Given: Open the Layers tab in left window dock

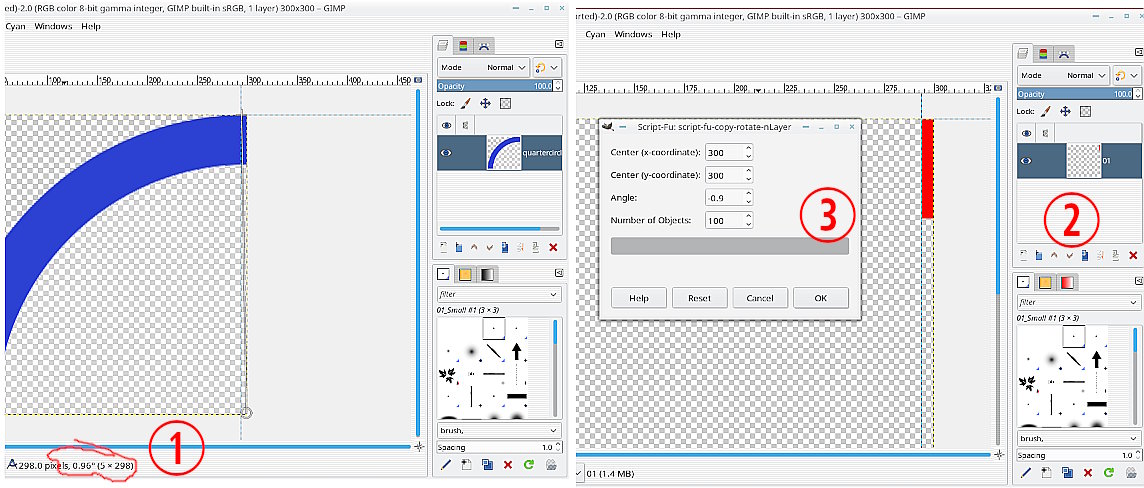Looking at the screenshot, I should tap(443, 46).
